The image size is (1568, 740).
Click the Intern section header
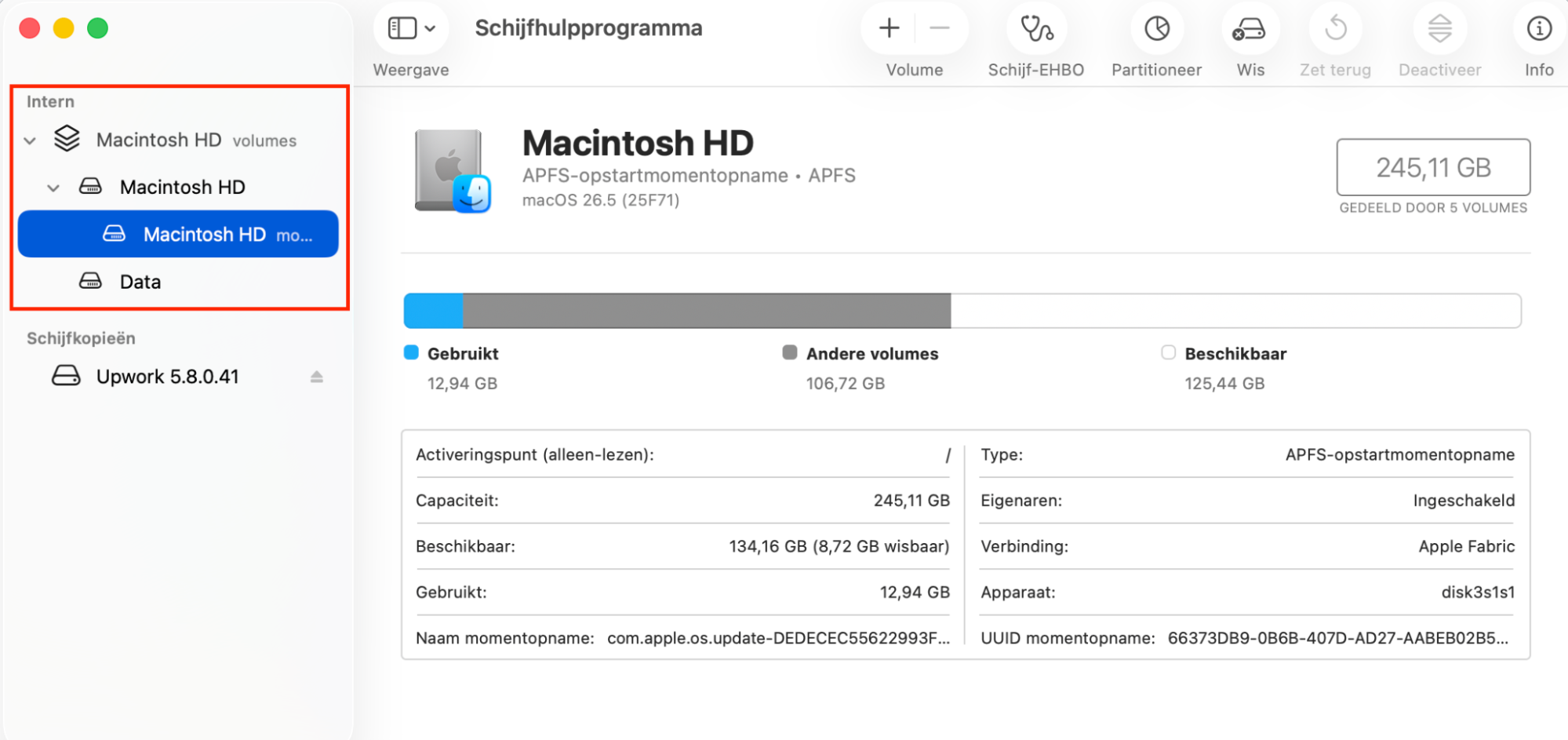[x=50, y=101]
